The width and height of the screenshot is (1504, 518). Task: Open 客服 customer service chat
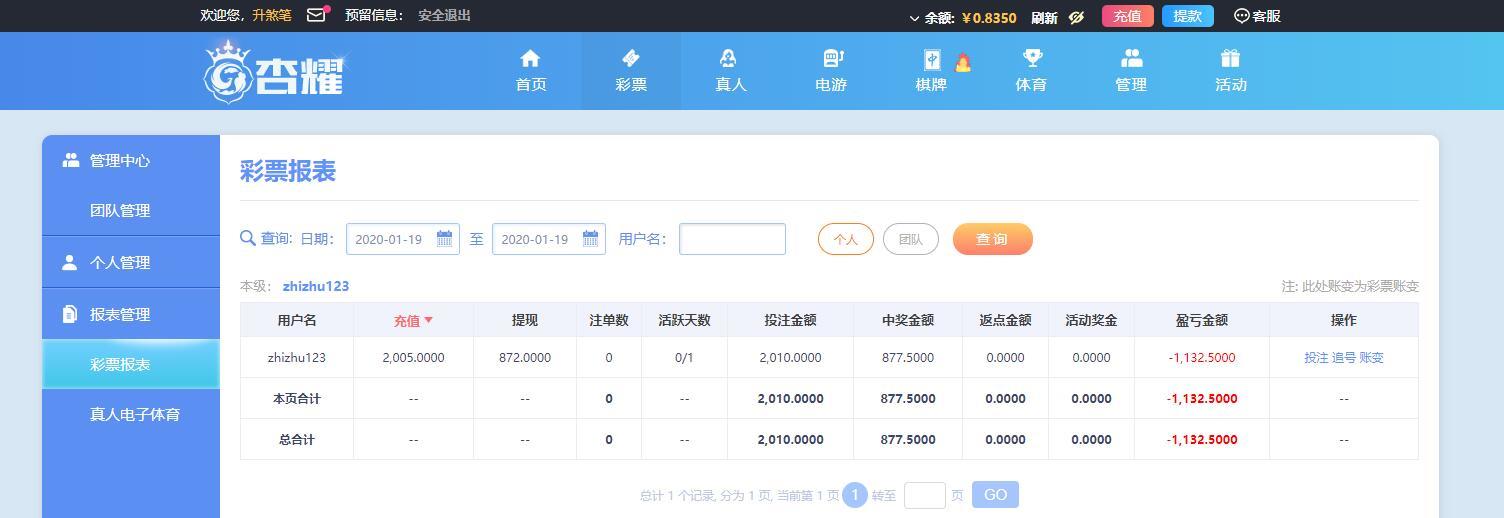click(x=1257, y=16)
